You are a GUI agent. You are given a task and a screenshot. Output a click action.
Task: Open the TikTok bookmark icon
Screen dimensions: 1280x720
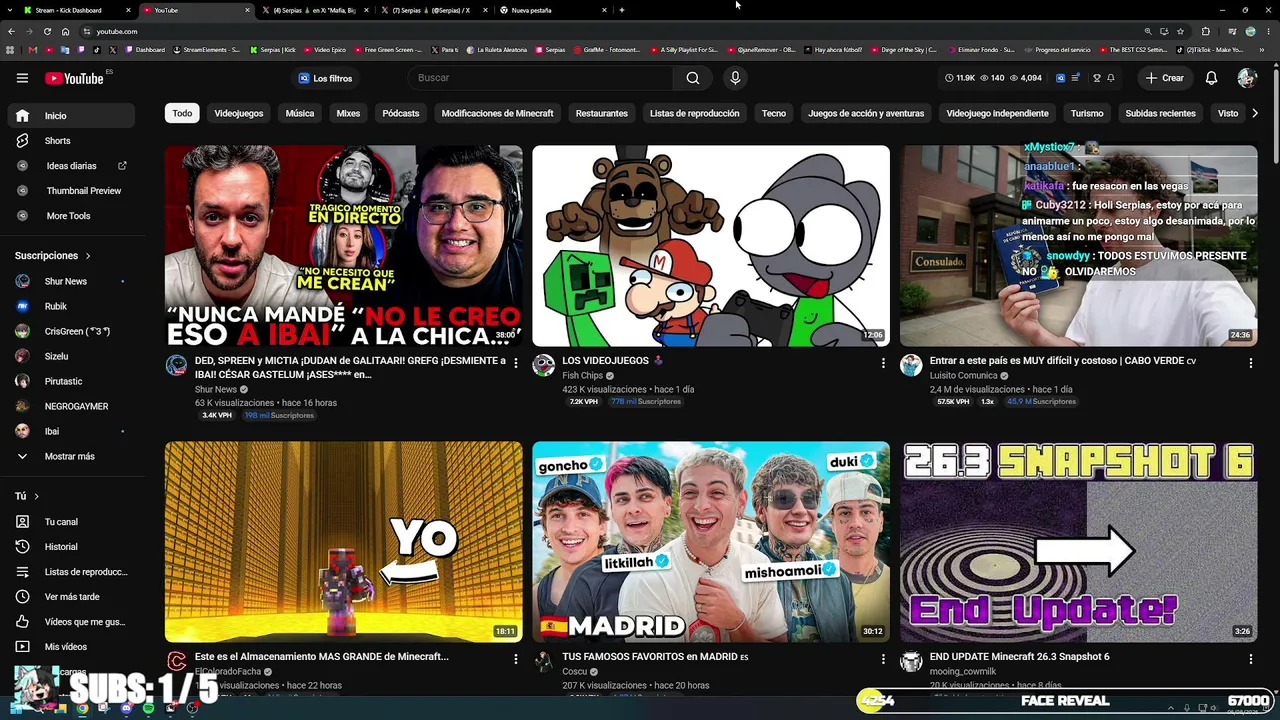click(x=97, y=49)
